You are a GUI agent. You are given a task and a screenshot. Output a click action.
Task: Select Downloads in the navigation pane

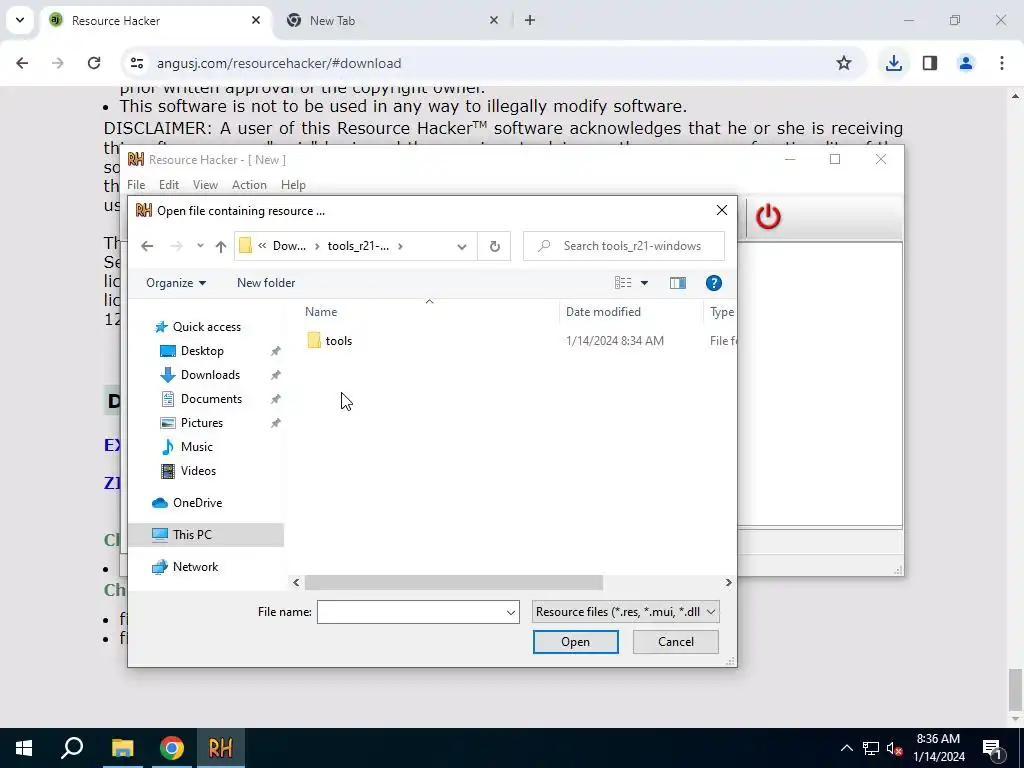[x=210, y=375]
